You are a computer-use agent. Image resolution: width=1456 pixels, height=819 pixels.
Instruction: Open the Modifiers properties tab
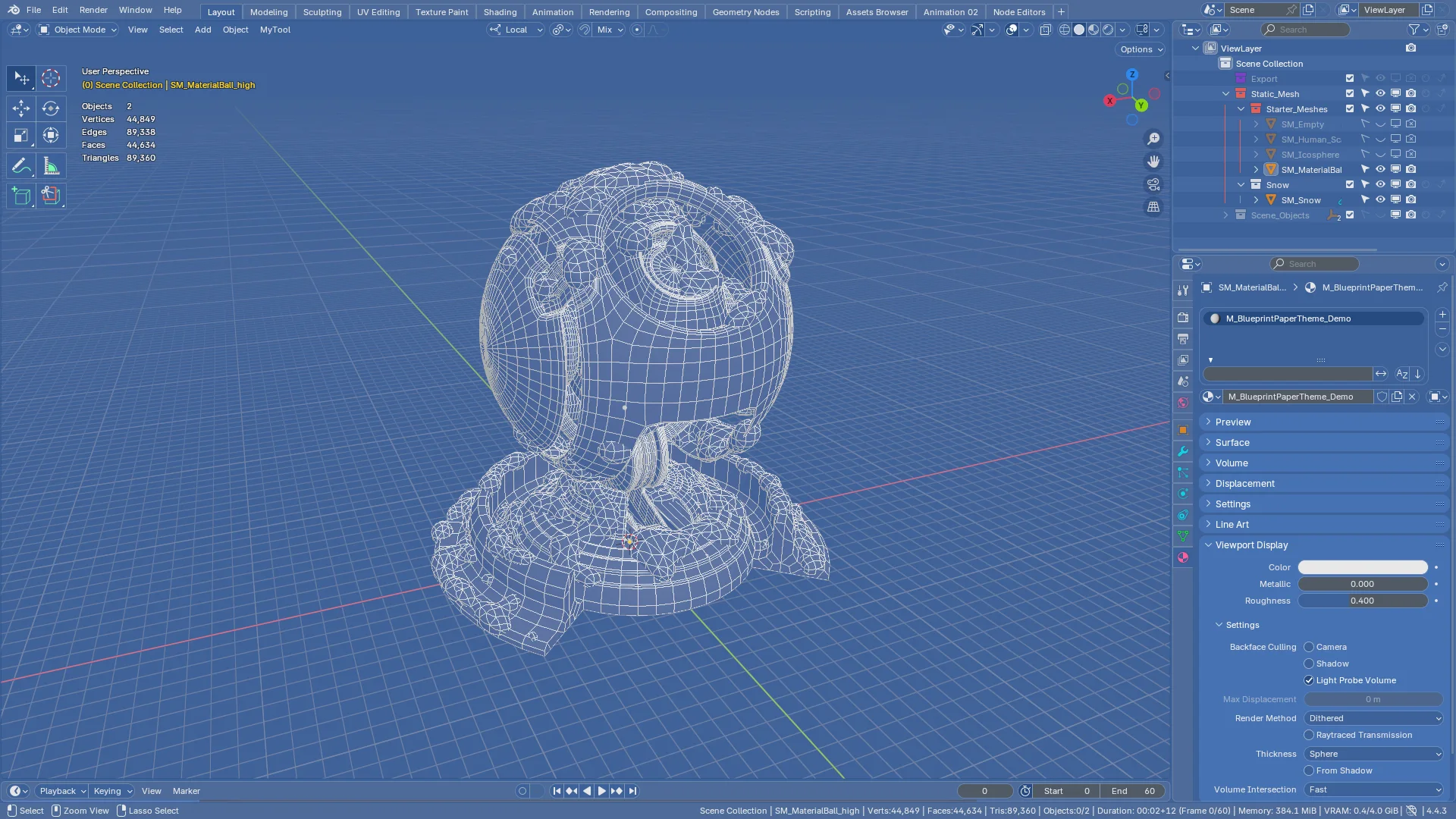click(x=1183, y=451)
